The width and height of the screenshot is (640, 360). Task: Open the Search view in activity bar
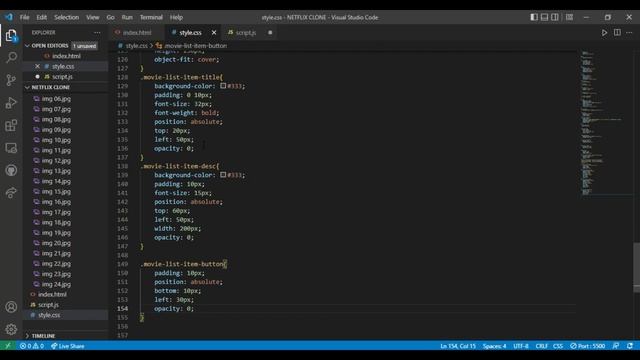pos(11,57)
